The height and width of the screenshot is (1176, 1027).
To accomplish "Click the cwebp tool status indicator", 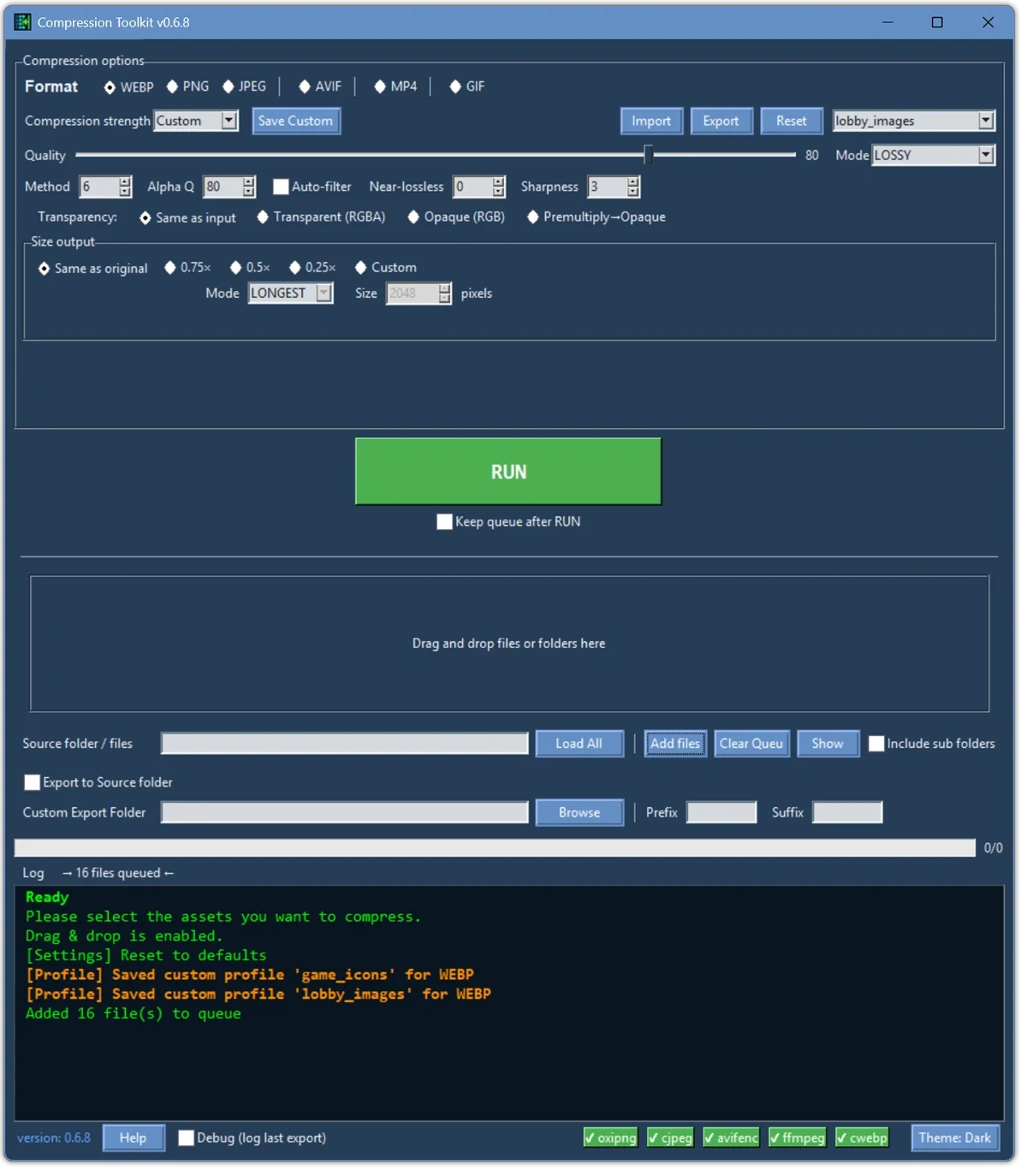I will coord(862,1137).
